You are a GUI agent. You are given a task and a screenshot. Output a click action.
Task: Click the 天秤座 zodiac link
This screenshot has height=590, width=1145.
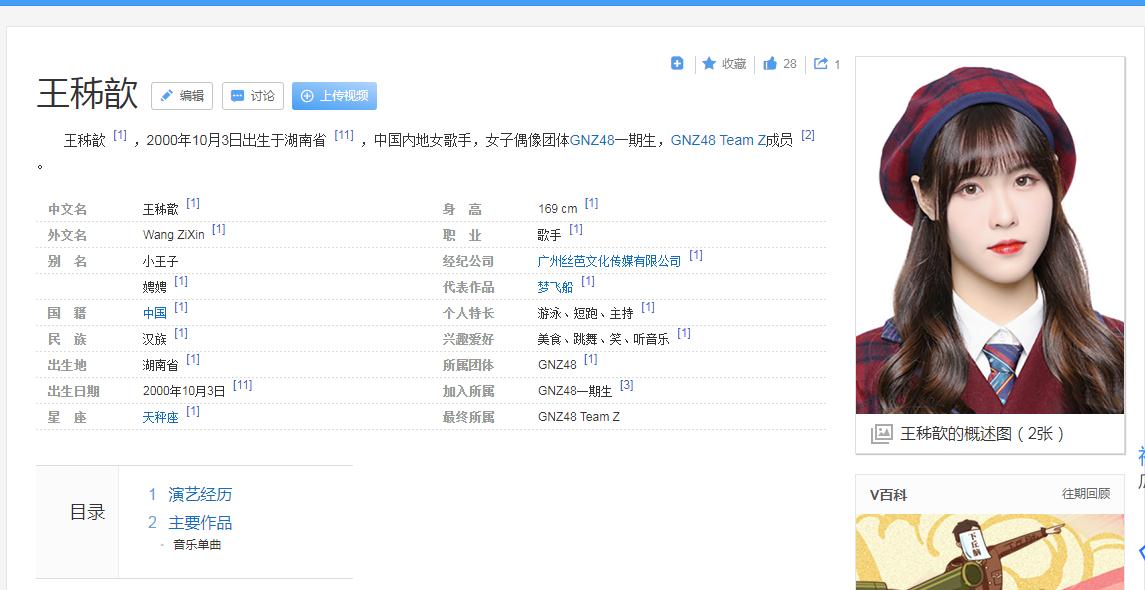pos(160,417)
